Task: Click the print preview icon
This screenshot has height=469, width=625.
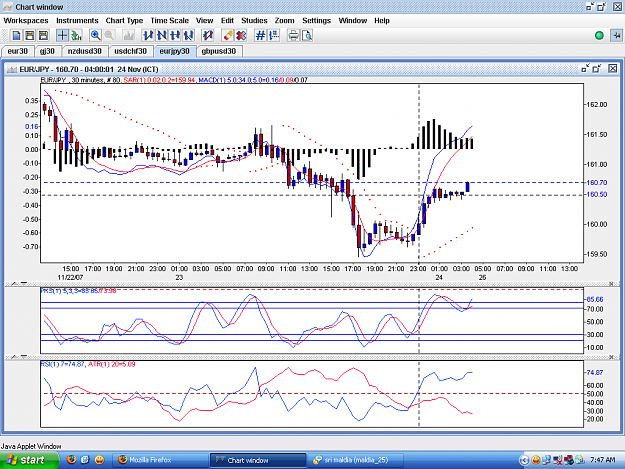Action: [307, 36]
